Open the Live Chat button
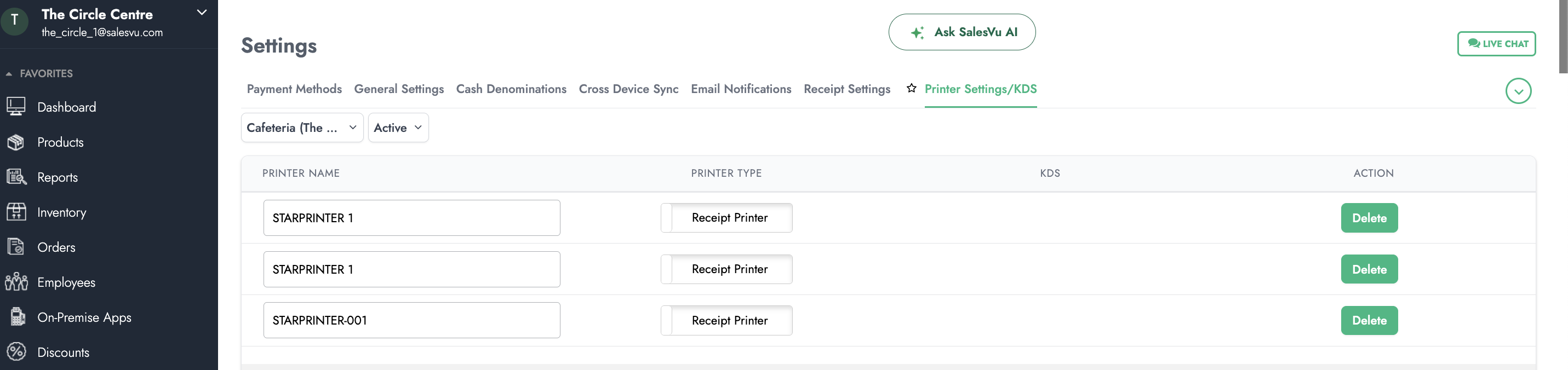This screenshot has height=370, width=1568. click(x=1496, y=44)
